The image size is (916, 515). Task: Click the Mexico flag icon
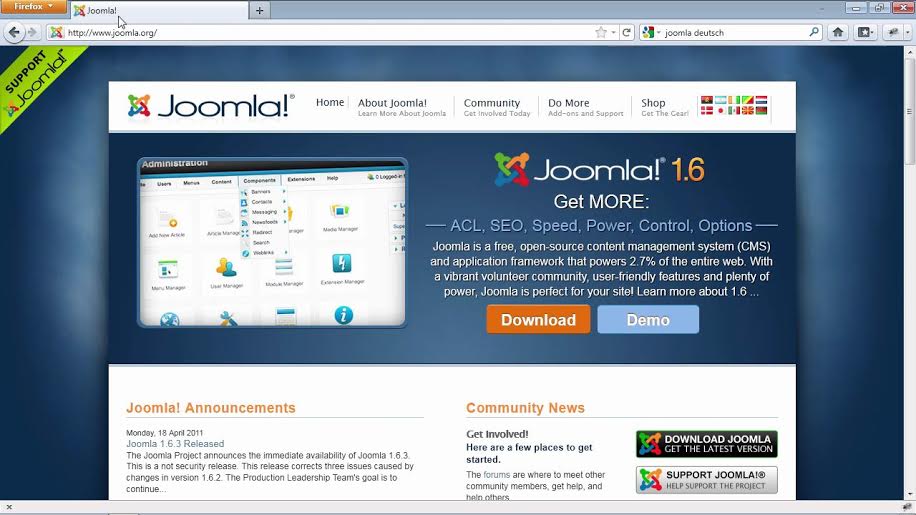734,110
